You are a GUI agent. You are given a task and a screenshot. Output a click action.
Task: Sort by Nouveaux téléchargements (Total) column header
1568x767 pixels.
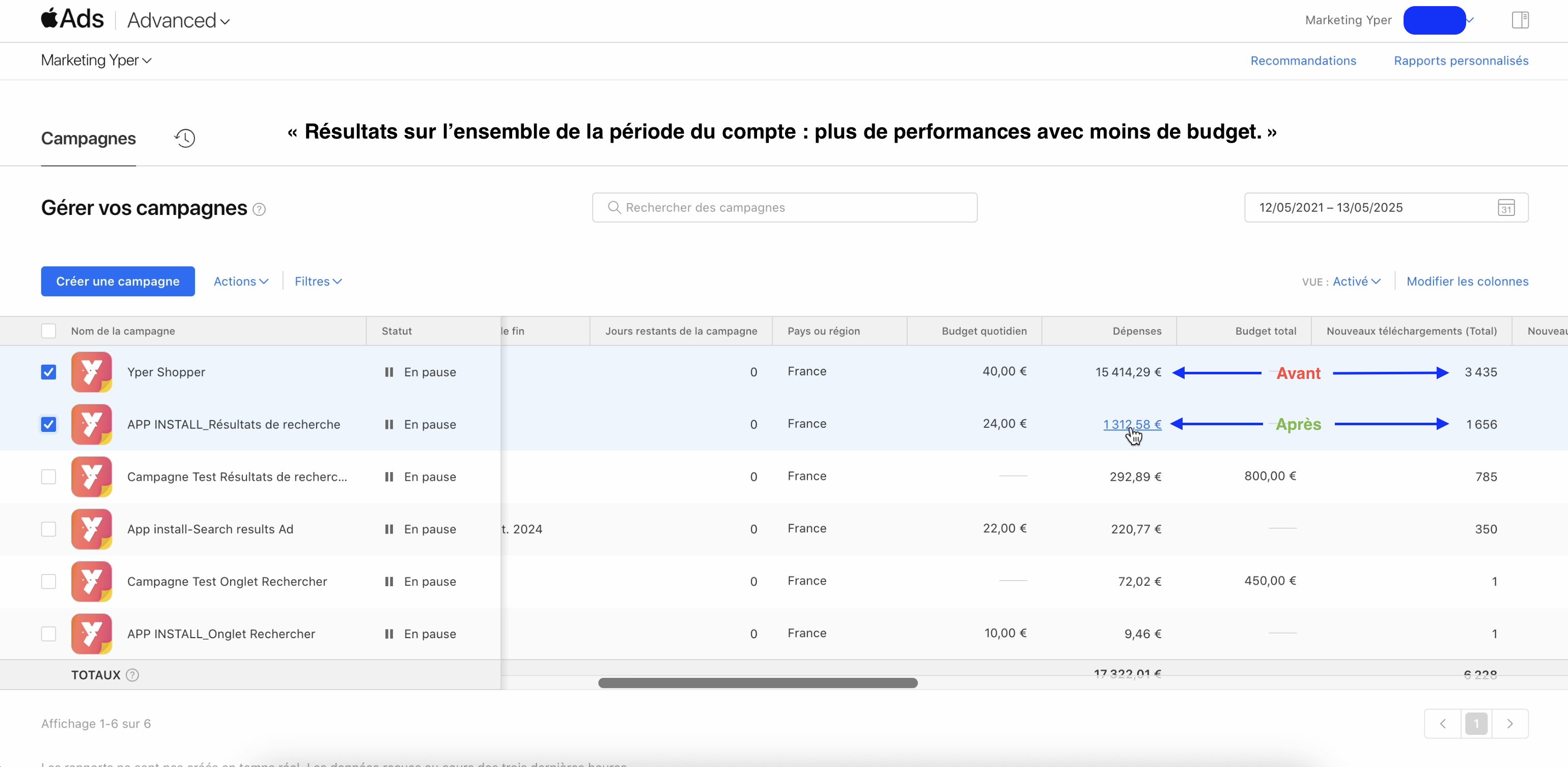(1412, 331)
